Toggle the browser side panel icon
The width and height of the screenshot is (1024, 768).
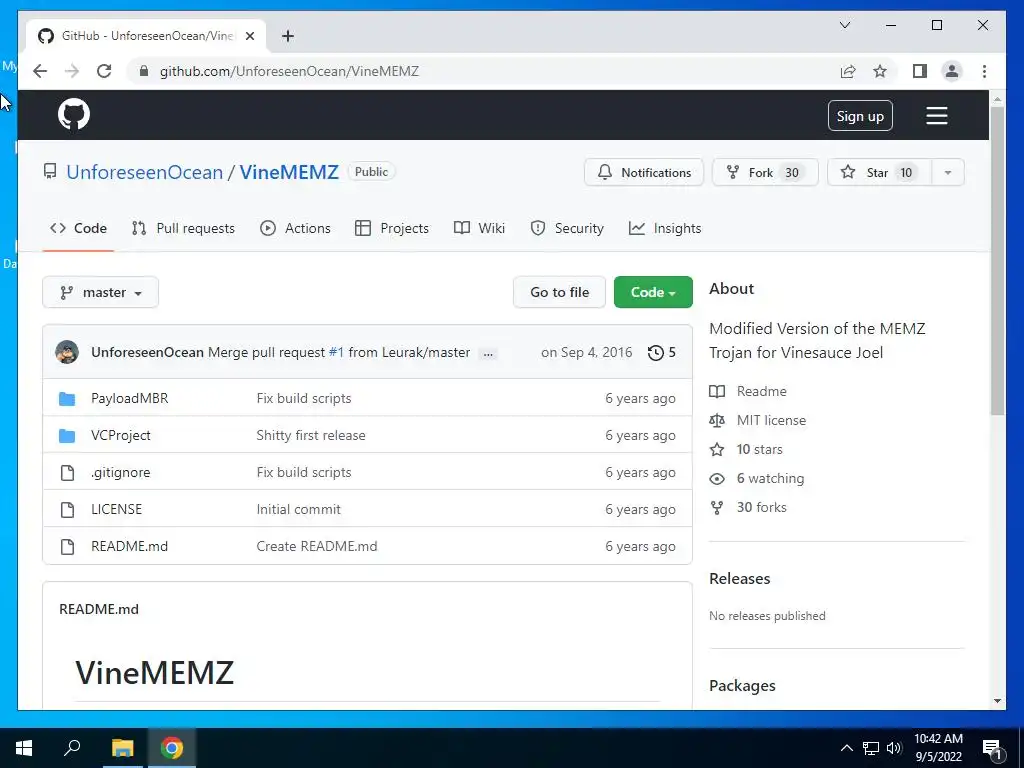coord(920,71)
